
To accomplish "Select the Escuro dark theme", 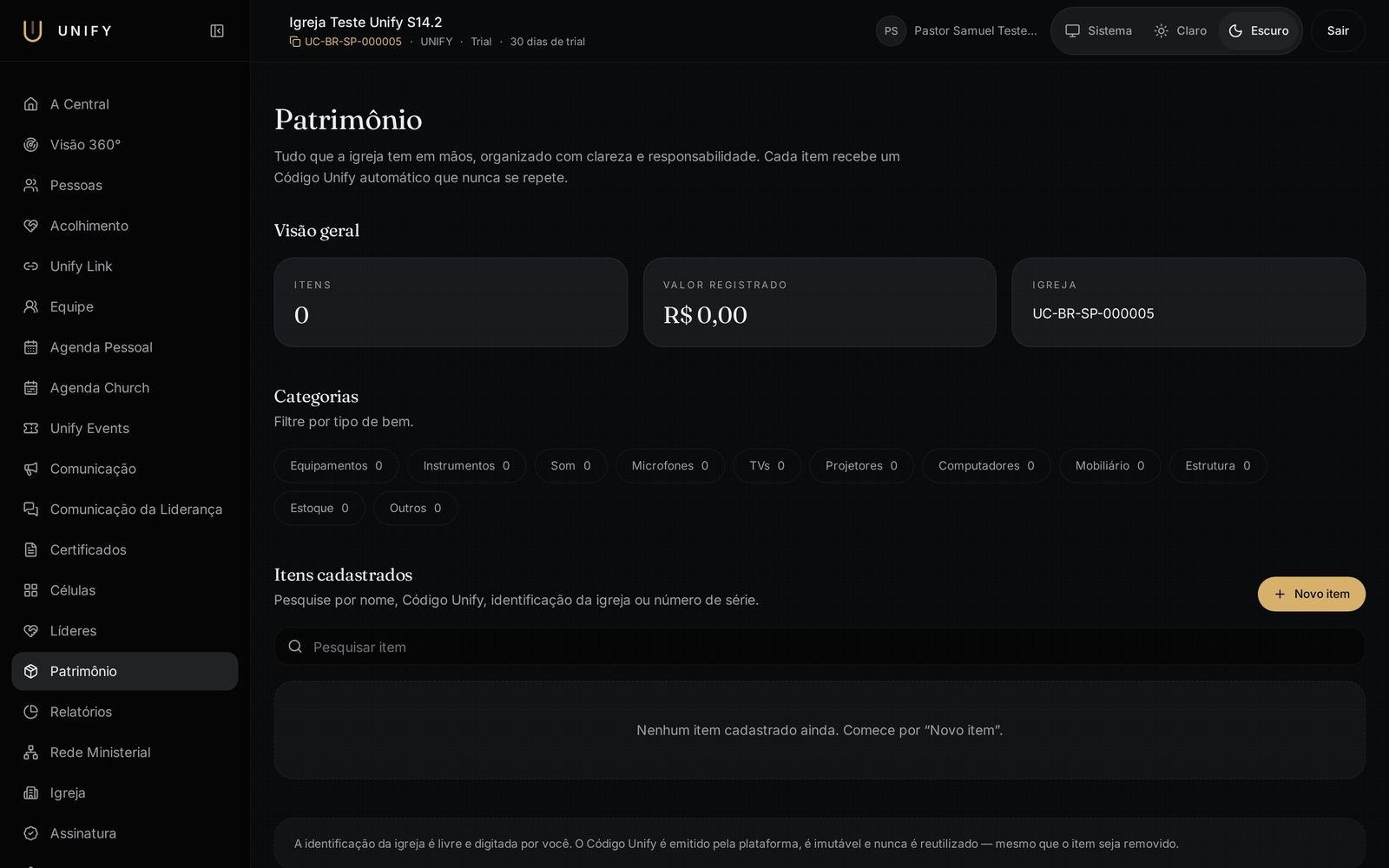I will click(x=1258, y=31).
